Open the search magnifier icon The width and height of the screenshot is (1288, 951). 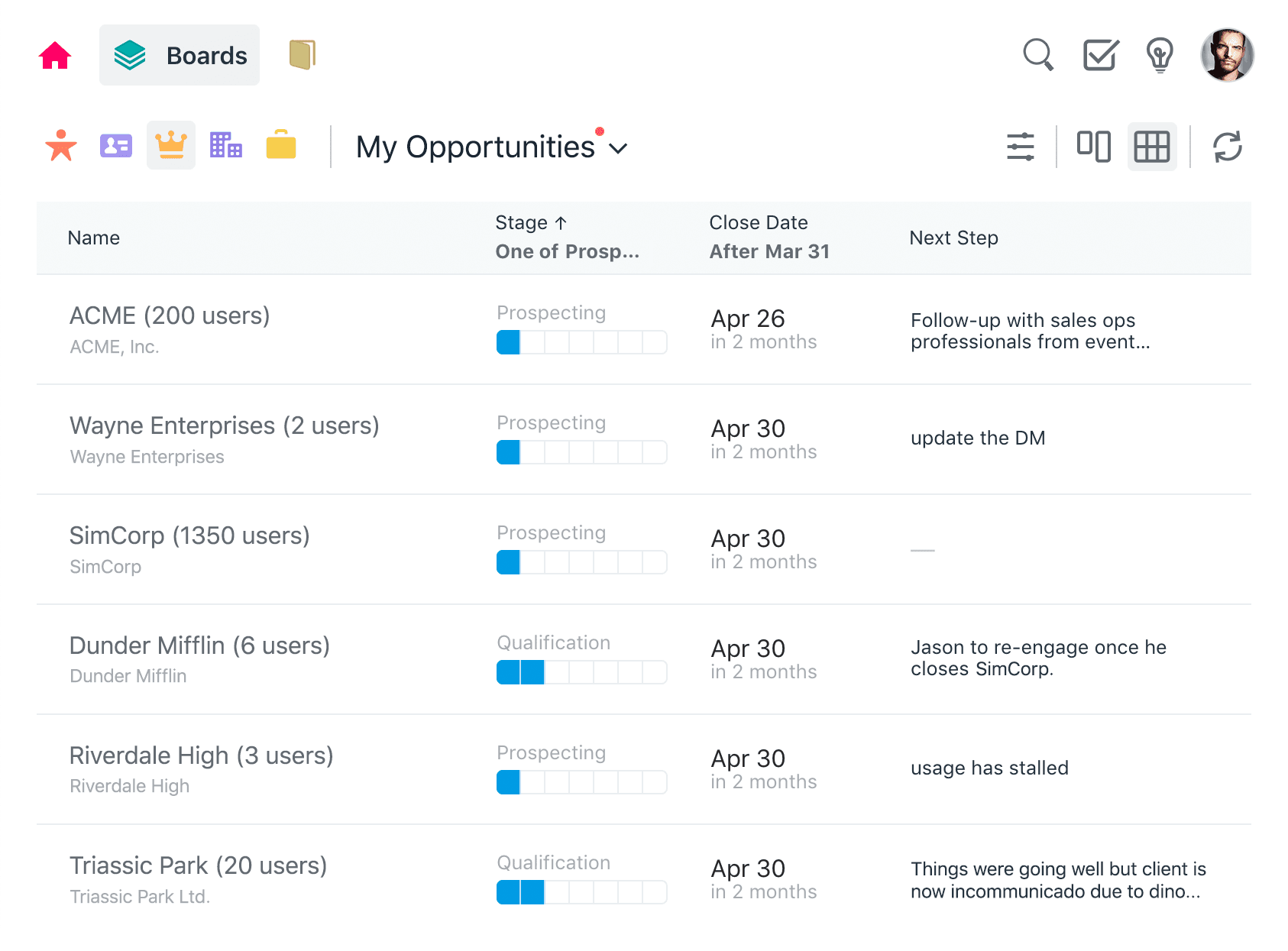[1038, 55]
